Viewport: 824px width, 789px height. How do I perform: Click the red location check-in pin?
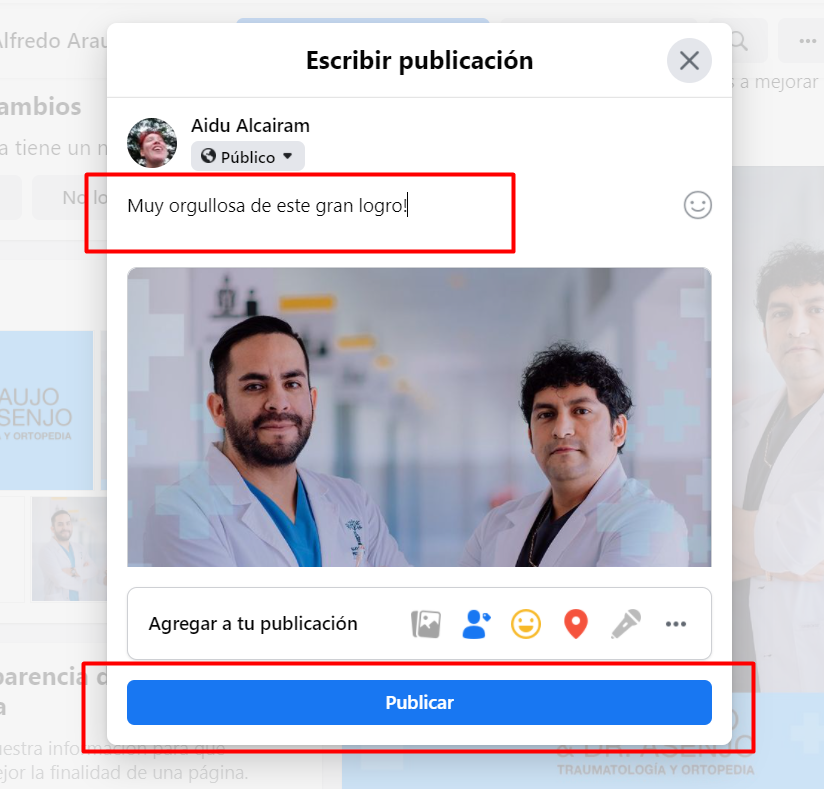tap(576, 624)
